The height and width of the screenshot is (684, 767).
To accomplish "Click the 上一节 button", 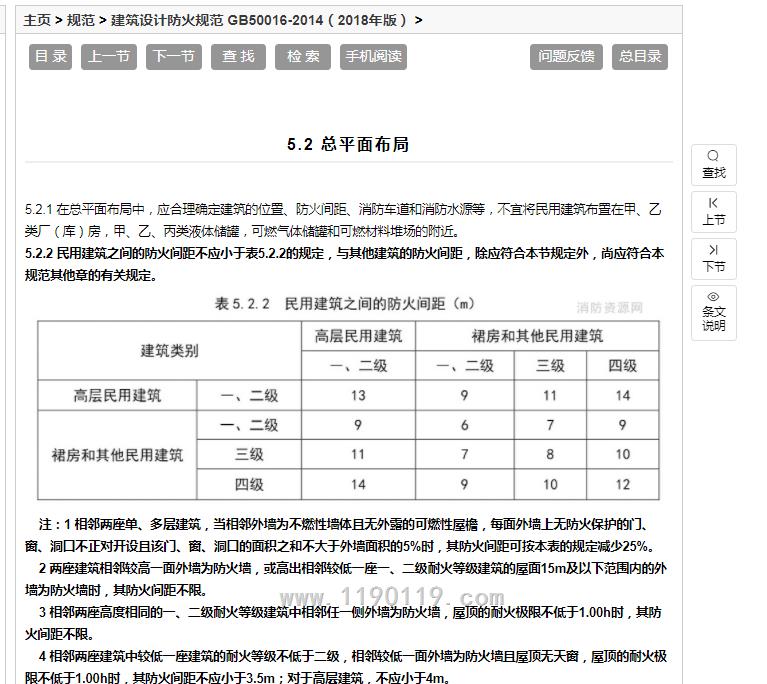I will [x=109, y=57].
